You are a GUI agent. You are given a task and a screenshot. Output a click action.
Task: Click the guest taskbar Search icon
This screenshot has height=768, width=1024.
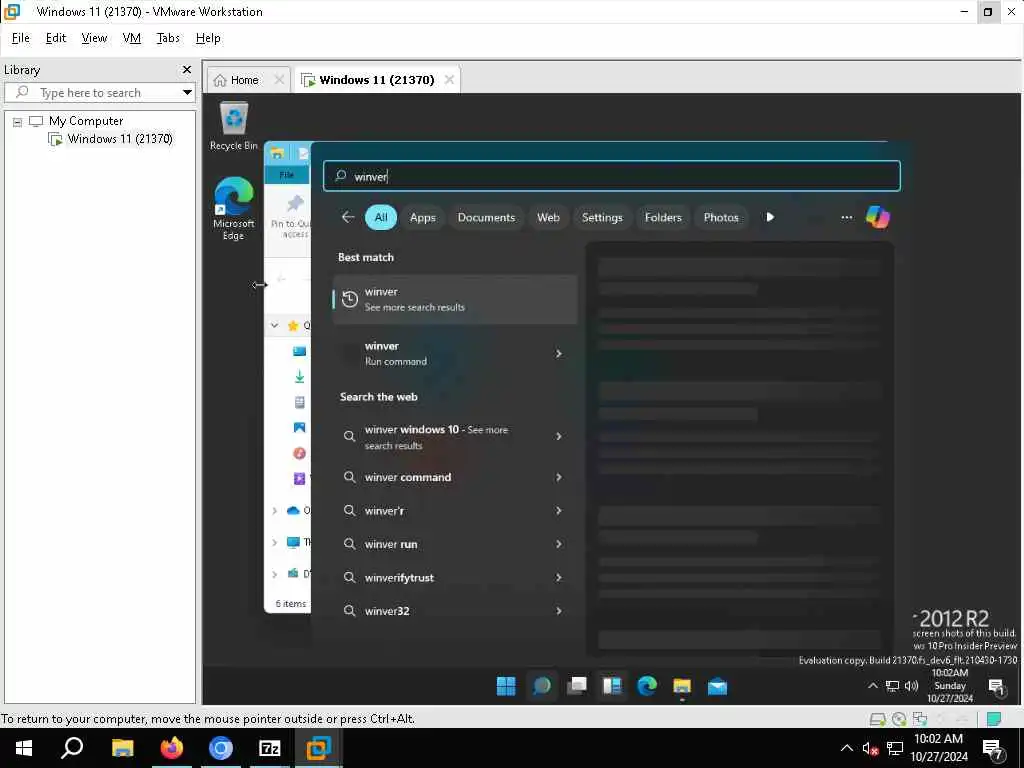541,686
